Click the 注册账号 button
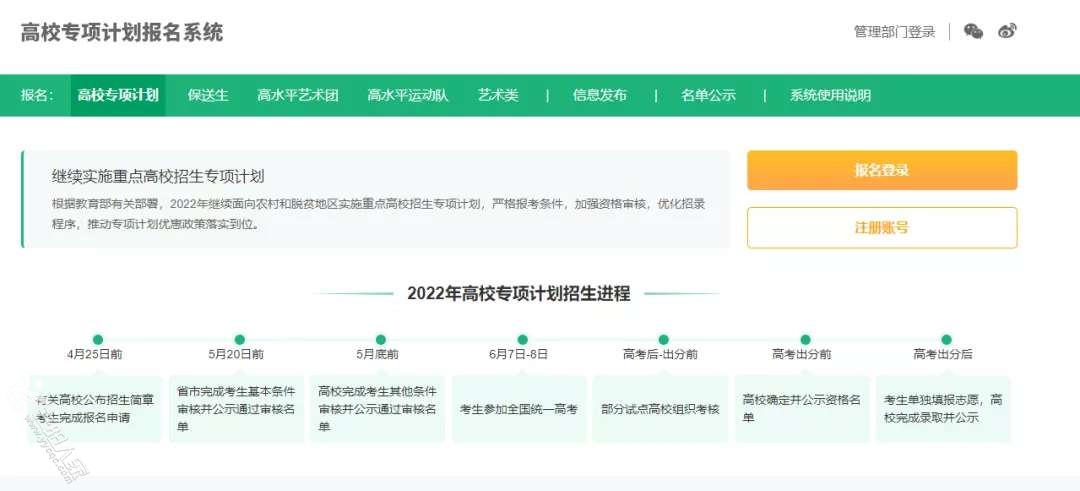 coord(882,227)
